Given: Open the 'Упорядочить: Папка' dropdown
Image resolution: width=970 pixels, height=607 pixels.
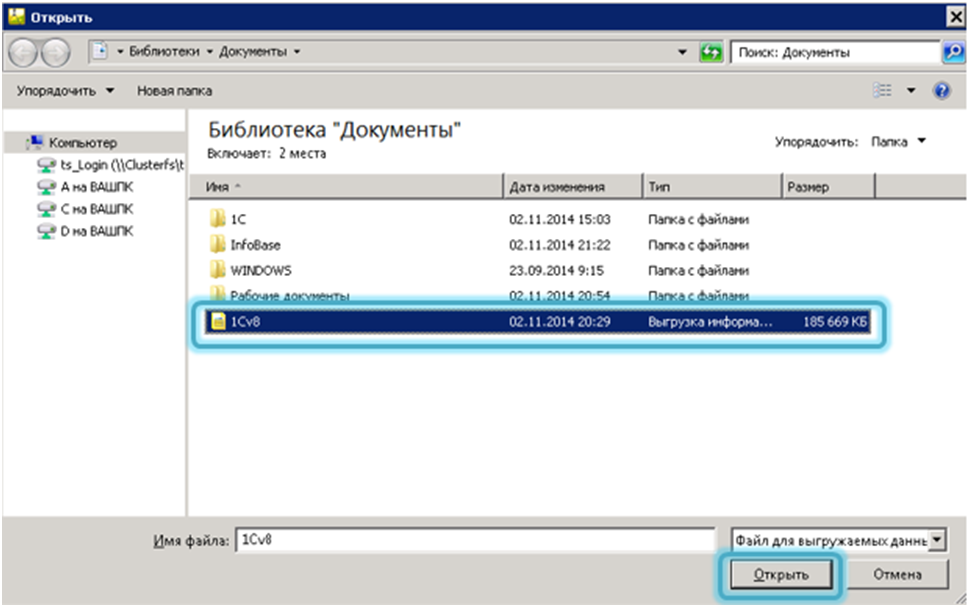Looking at the screenshot, I should point(899,142).
